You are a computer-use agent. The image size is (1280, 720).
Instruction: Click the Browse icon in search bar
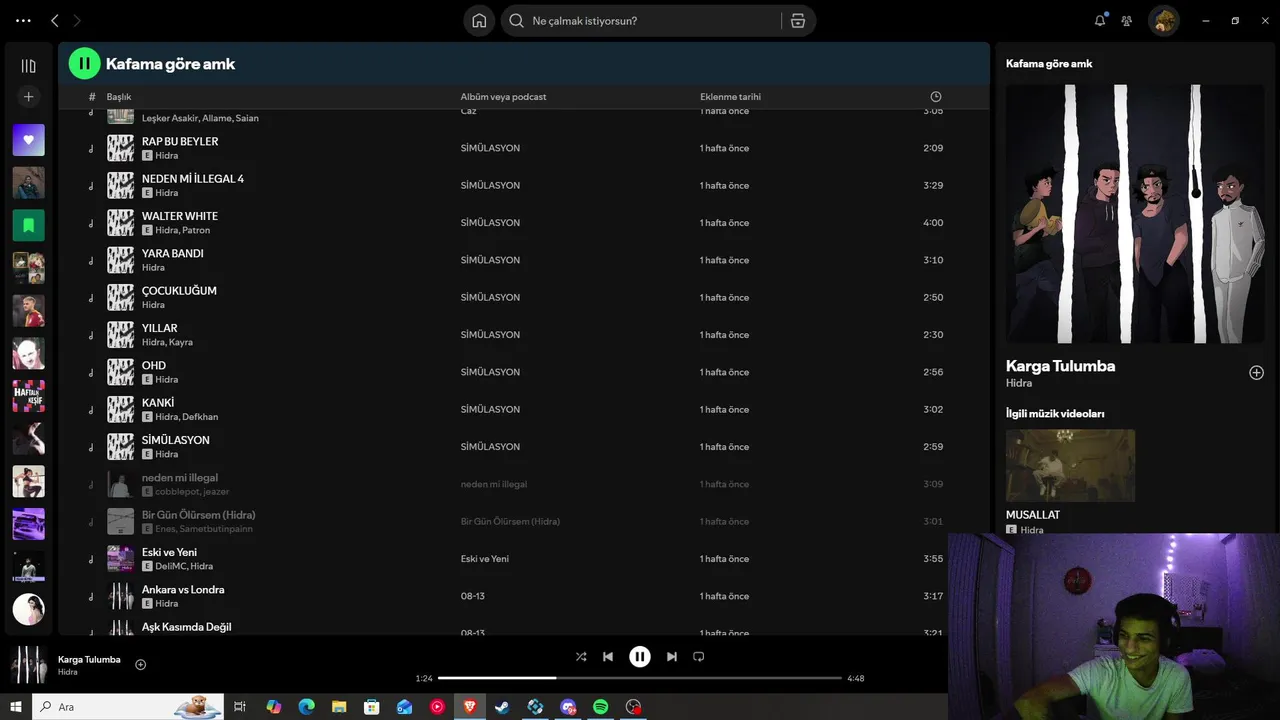tap(797, 21)
